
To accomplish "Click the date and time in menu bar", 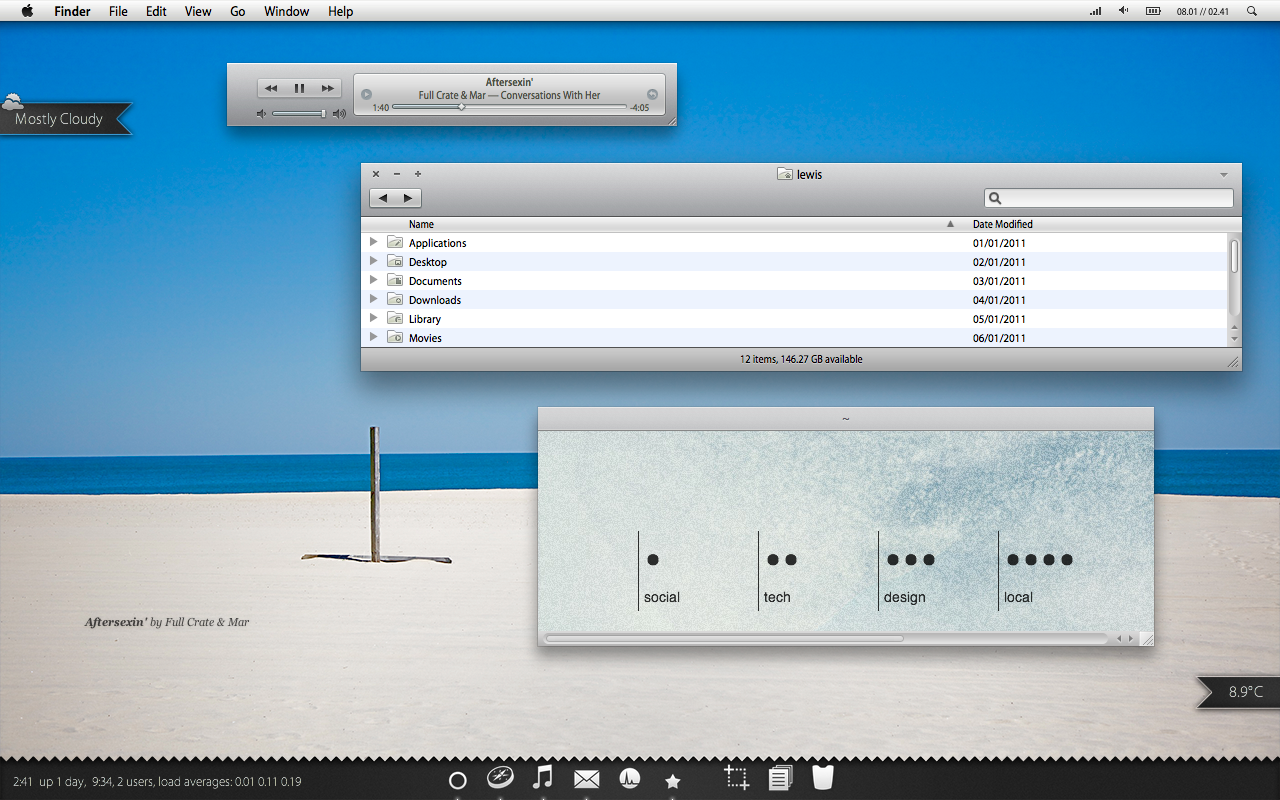I will pos(1203,11).
